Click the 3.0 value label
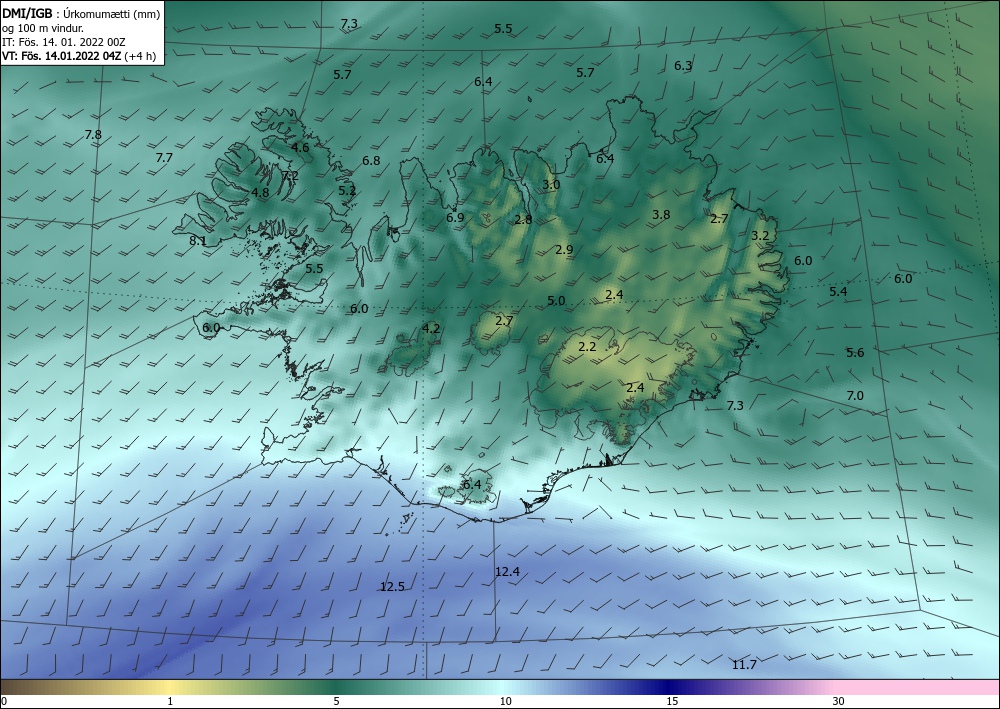Viewport: 1000px width, 709px height. [x=551, y=185]
